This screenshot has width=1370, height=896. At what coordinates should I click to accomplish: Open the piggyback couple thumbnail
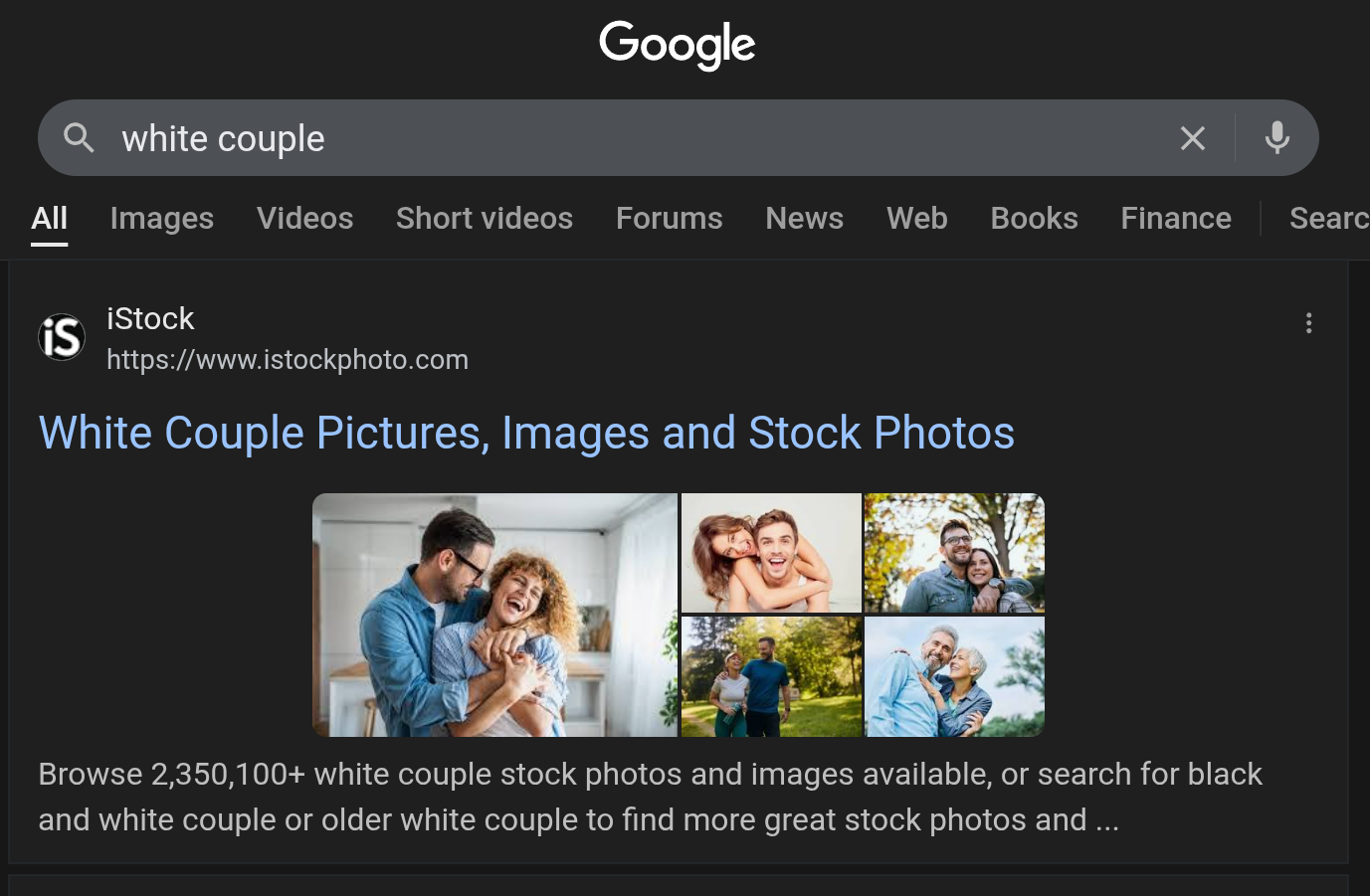[x=771, y=553]
